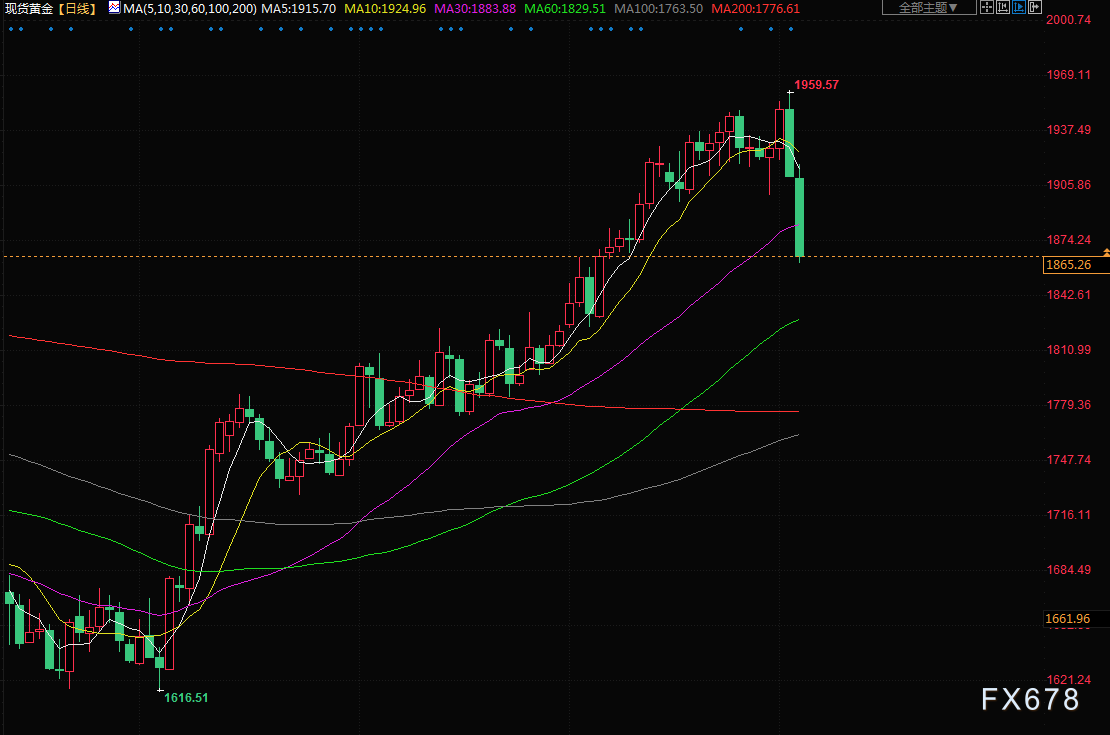
Task: Click the MA indicator icon
Action: (x=114, y=8)
